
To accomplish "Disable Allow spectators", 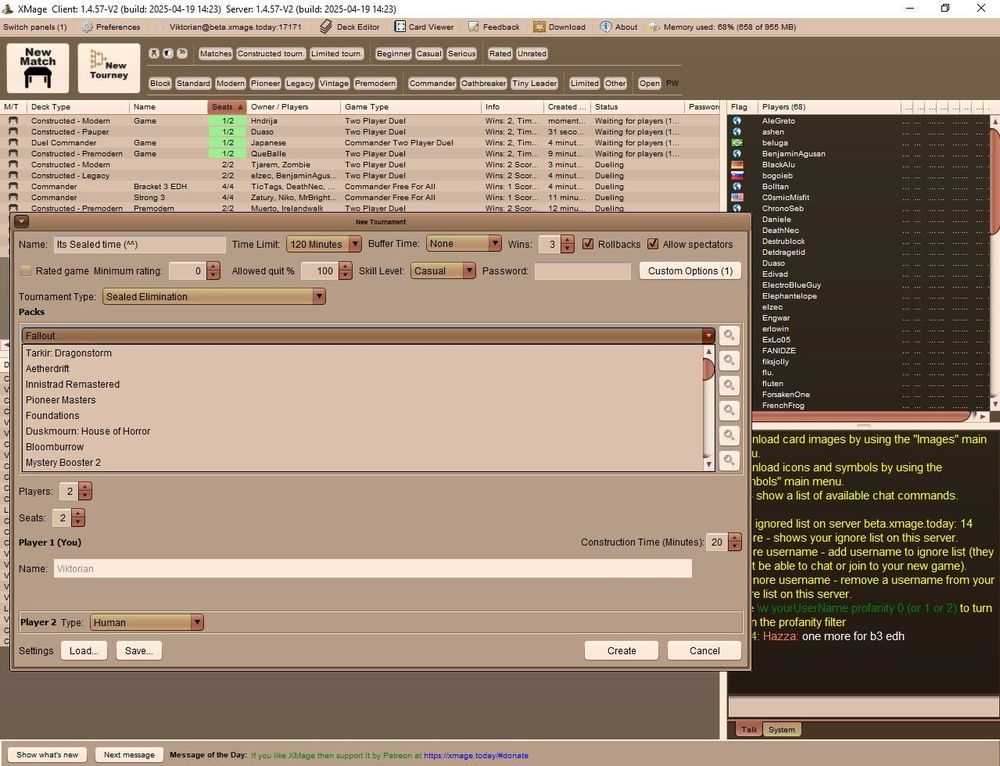I will point(654,243).
